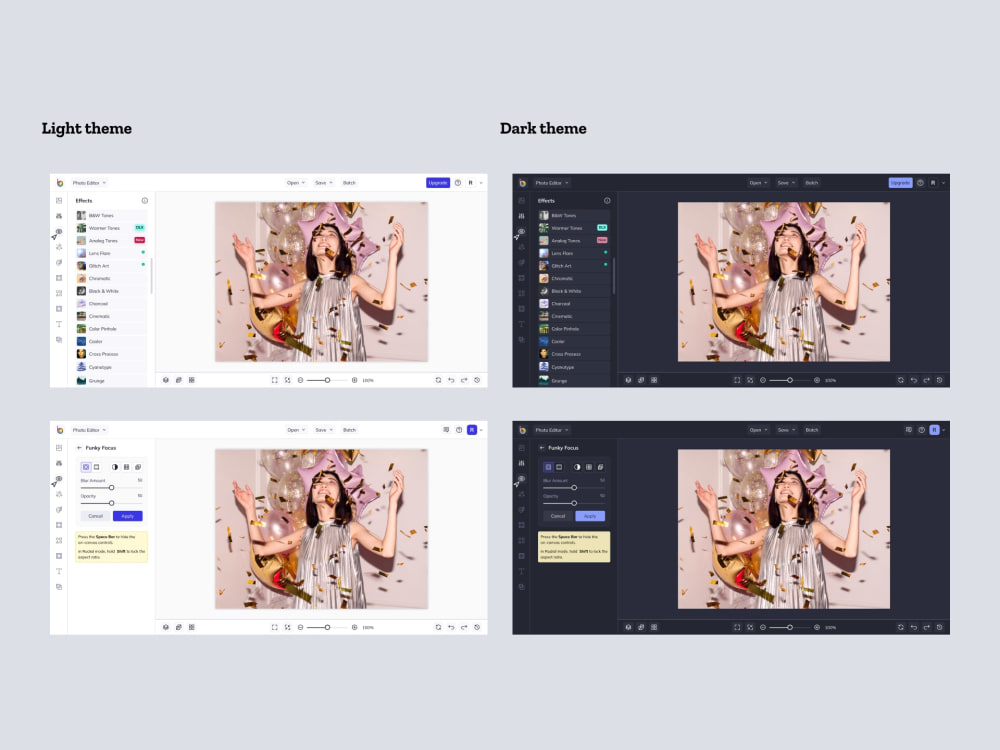Click profile avatar in dark Funky Focus header
This screenshot has height=750, width=1000.
934,430
